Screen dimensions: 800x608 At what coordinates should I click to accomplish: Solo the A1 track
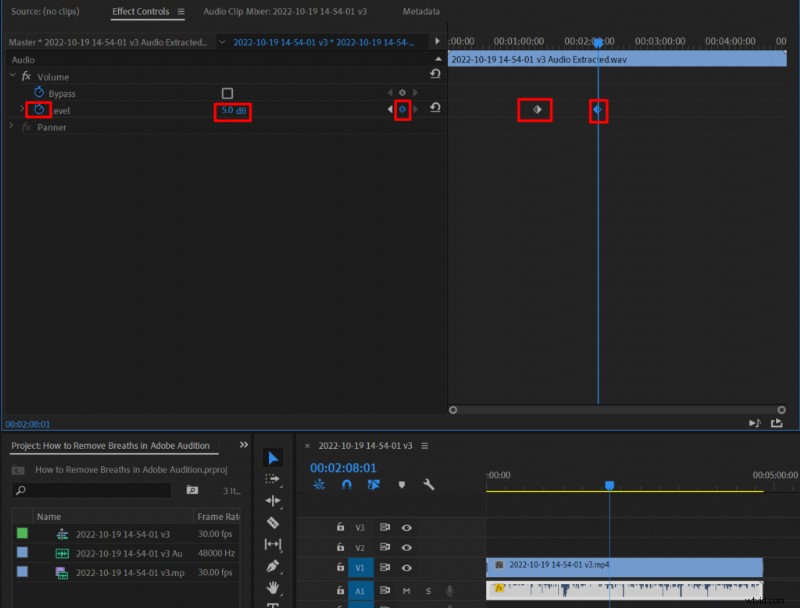pos(427,590)
